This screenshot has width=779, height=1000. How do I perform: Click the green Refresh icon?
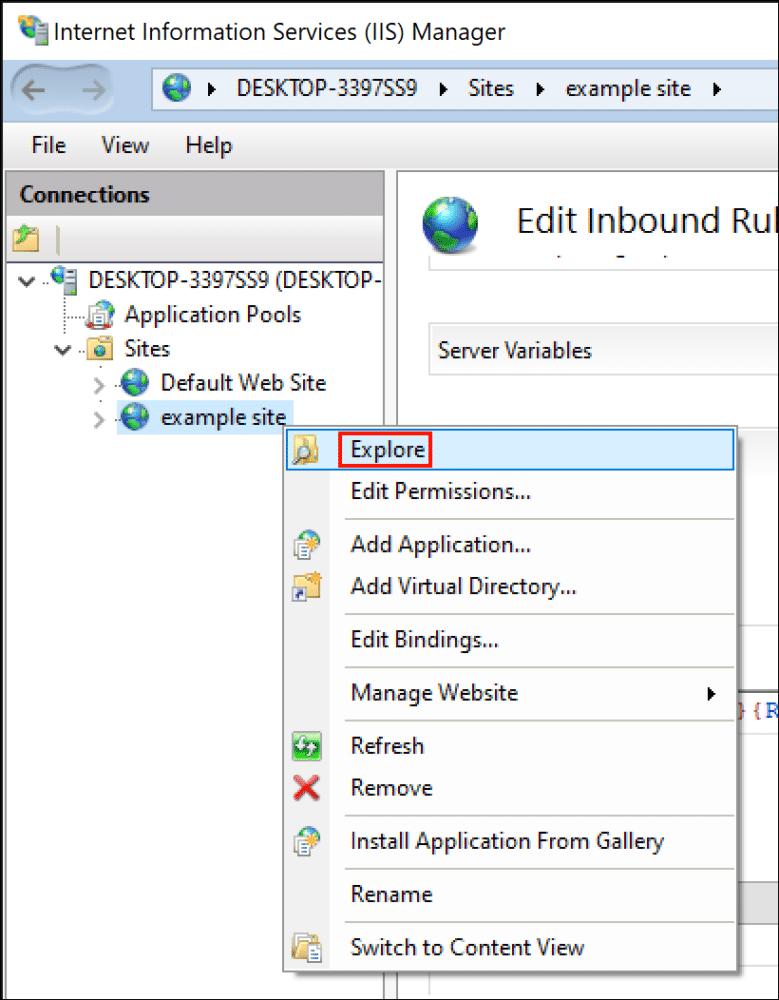309,745
